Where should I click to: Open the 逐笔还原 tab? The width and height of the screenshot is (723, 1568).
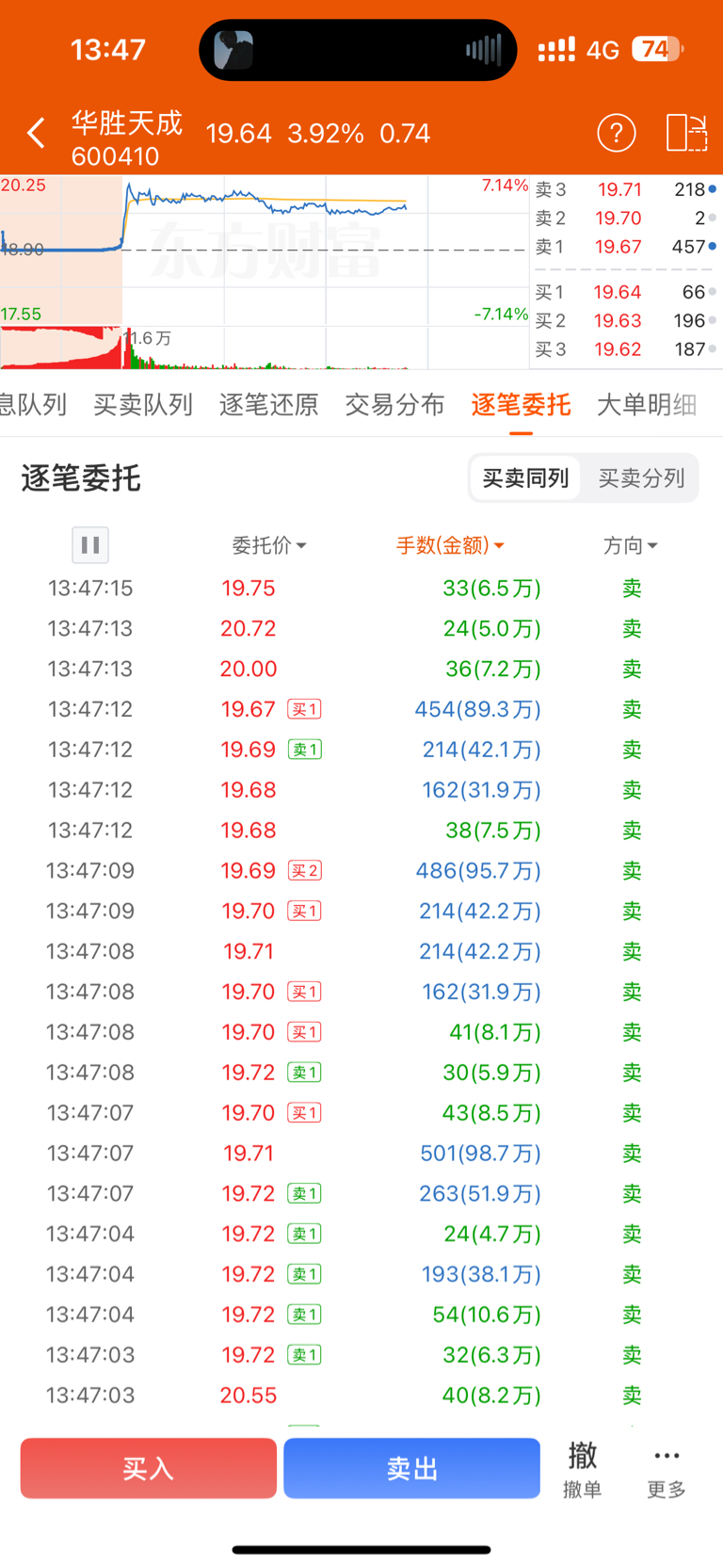click(269, 405)
